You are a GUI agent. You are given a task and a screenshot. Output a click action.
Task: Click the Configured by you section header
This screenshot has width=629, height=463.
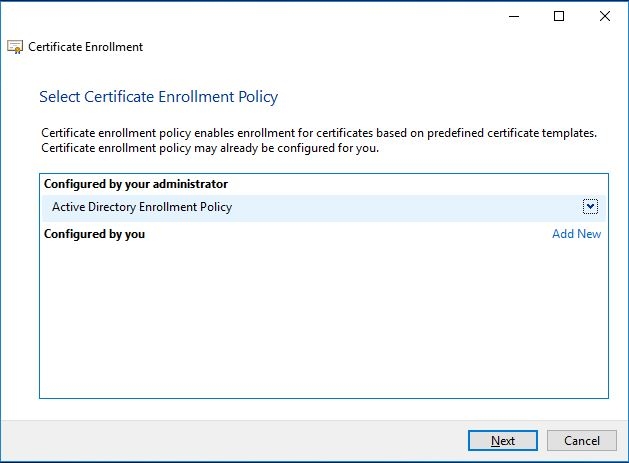[94, 234]
